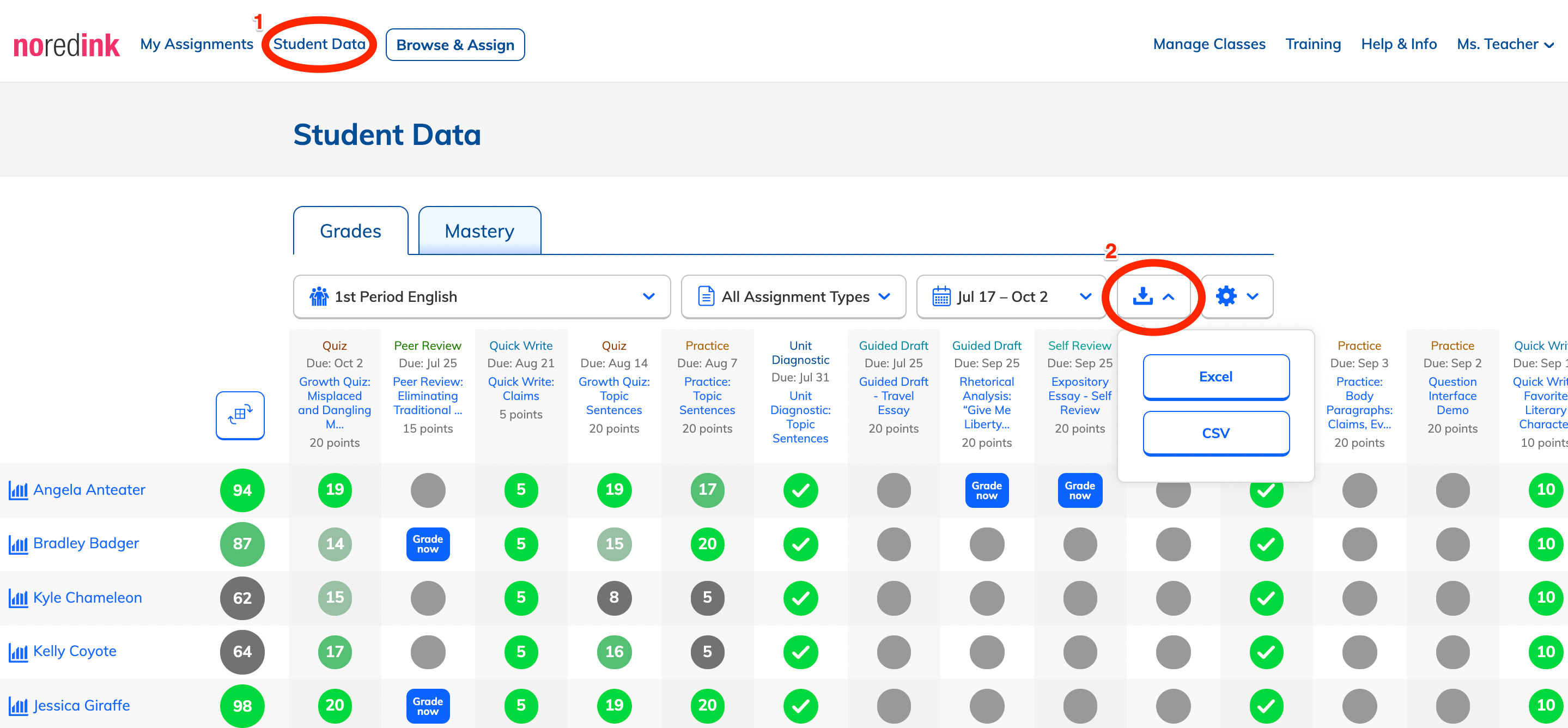The image size is (1568, 728).
Task: Expand the Ms. Teacher account menu
Action: point(1505,45)
